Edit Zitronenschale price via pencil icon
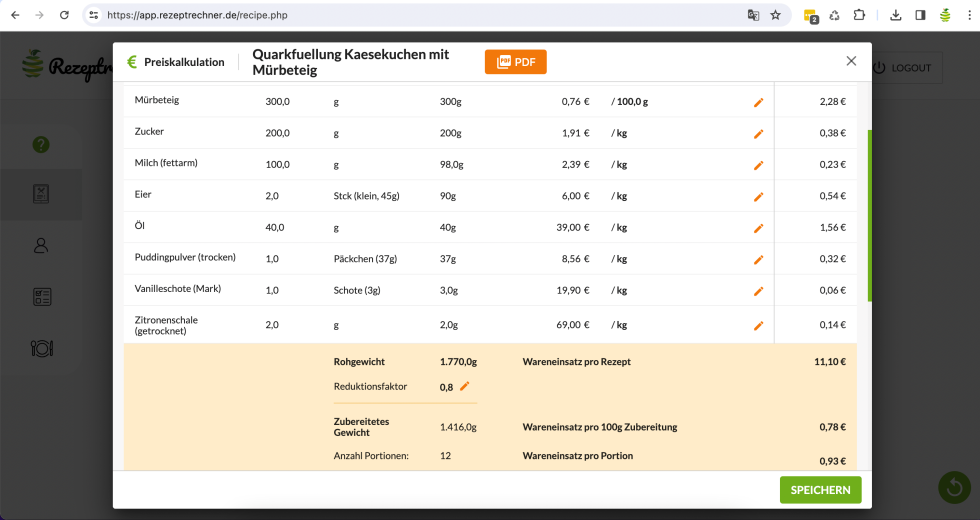This screenshot has height=520, width=980. tap(758, 325)
